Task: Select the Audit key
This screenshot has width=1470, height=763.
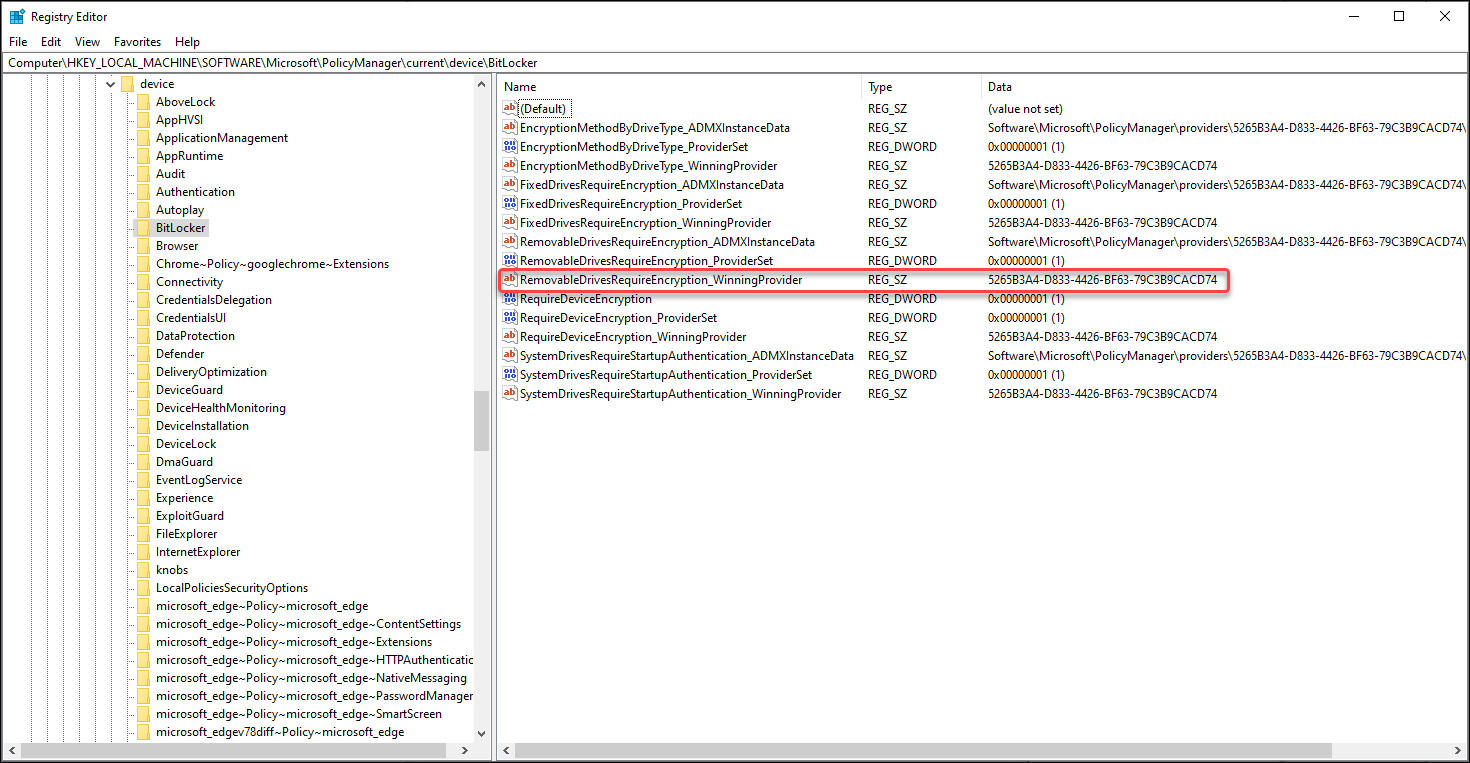Action: click(170, 173)
